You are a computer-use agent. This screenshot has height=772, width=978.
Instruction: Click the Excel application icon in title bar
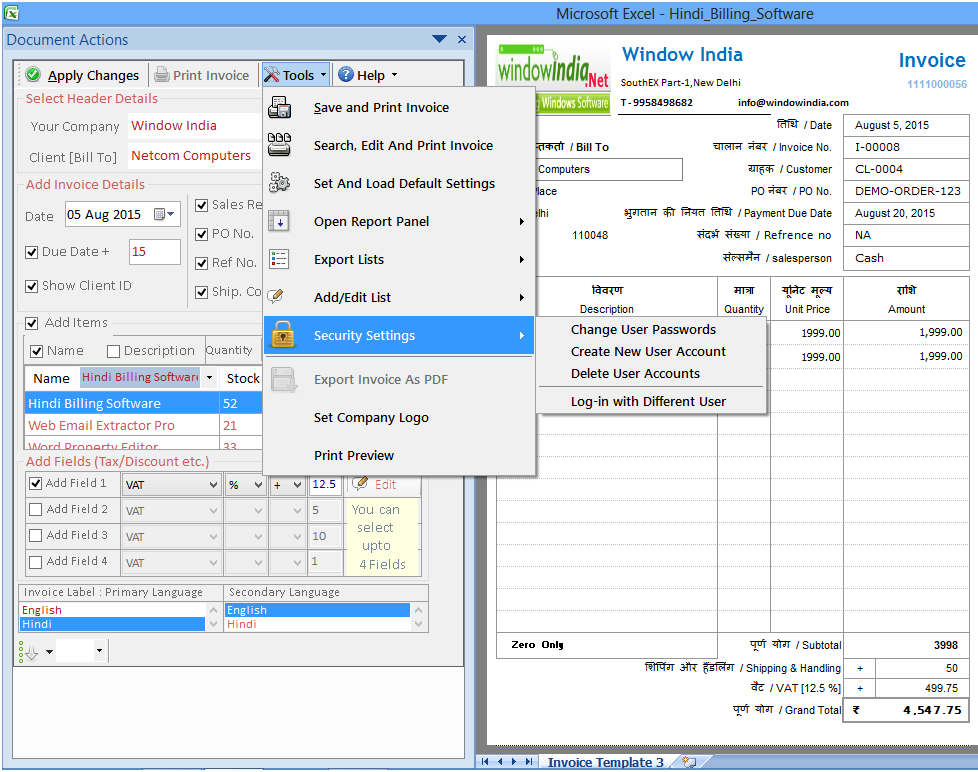tap(11, 12)
